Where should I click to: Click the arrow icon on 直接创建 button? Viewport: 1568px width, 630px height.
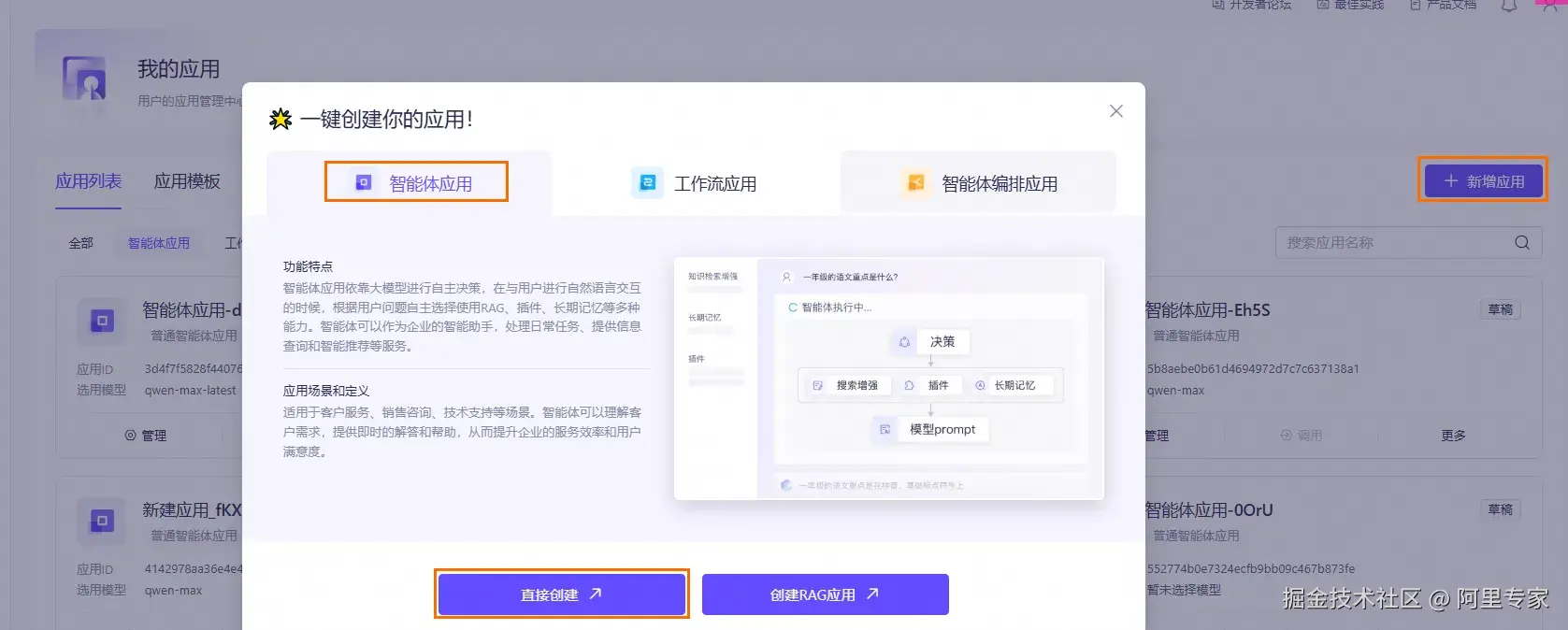click(596, 594)
